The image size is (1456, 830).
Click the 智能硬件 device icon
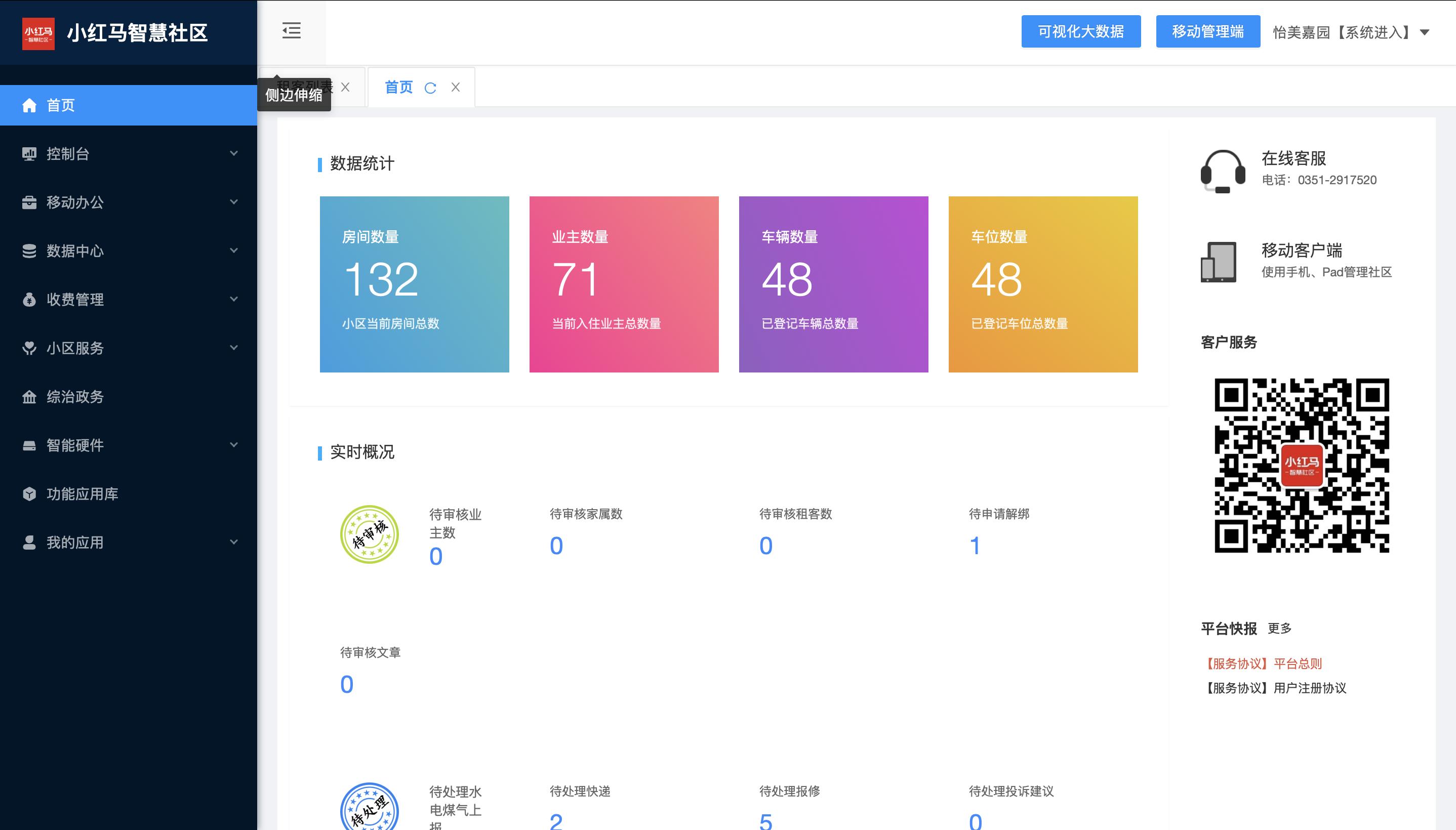click(29, 445)
